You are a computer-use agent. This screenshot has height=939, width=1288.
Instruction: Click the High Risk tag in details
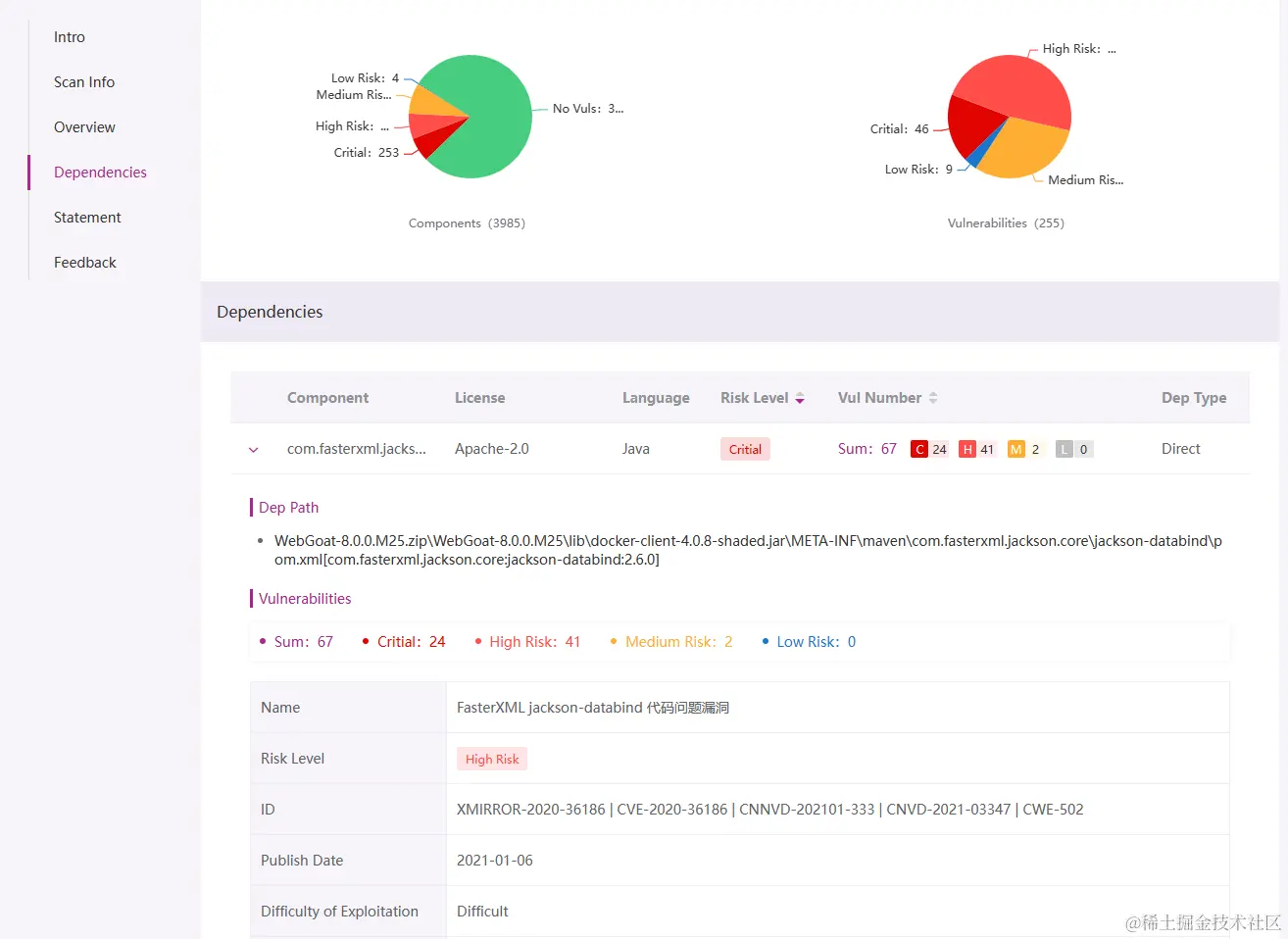tap(492, 759)
